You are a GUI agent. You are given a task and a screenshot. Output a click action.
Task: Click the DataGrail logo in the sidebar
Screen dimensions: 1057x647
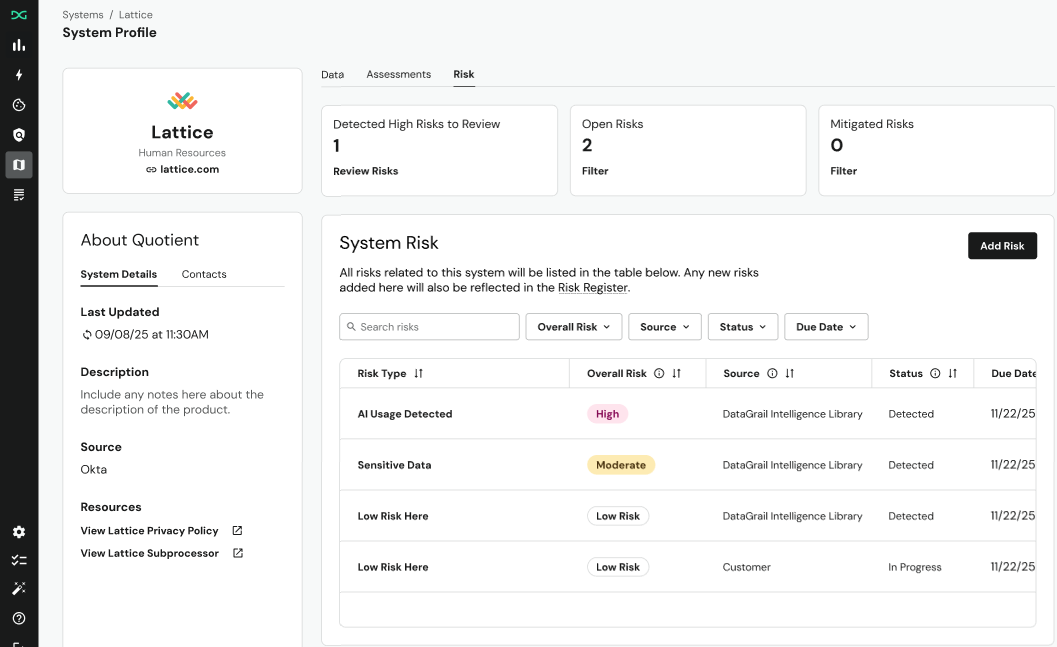click(19, 14)
